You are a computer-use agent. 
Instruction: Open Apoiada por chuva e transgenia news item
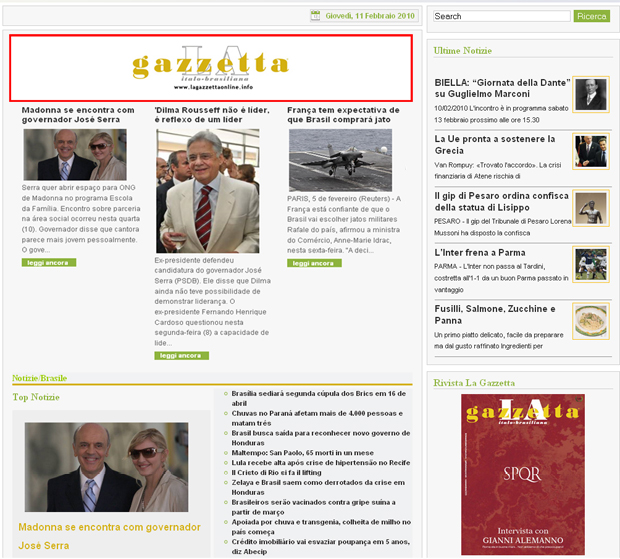[321, 527]
